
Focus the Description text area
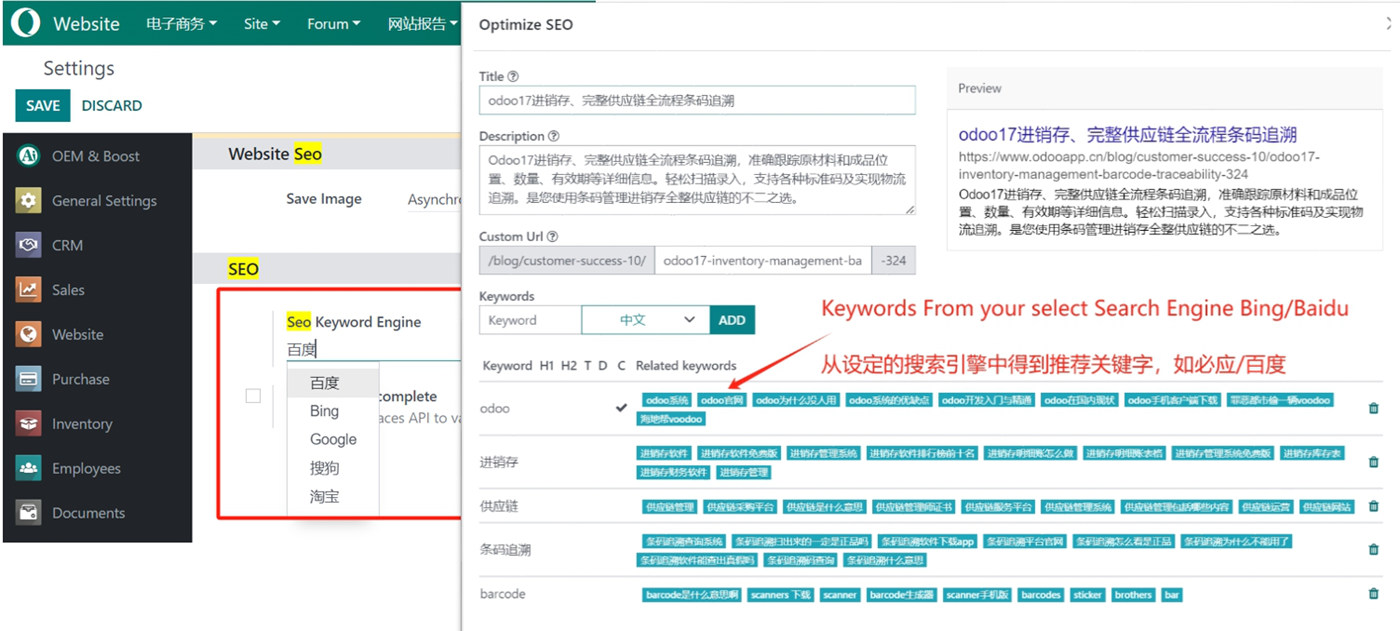(697, 181)
